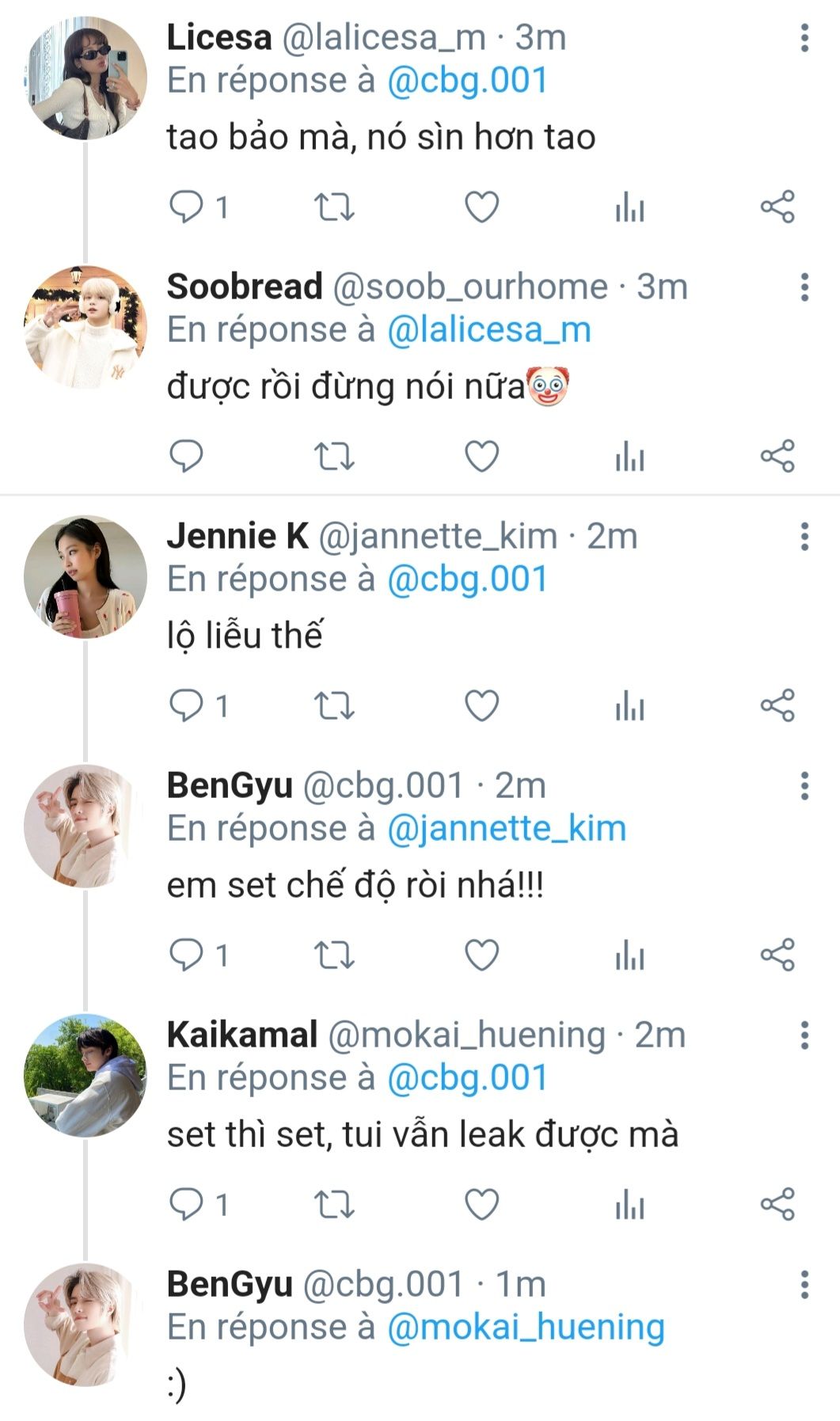840x1421 pixels.
Task: Retweet Licesa's reply
Action: (334, 207)
